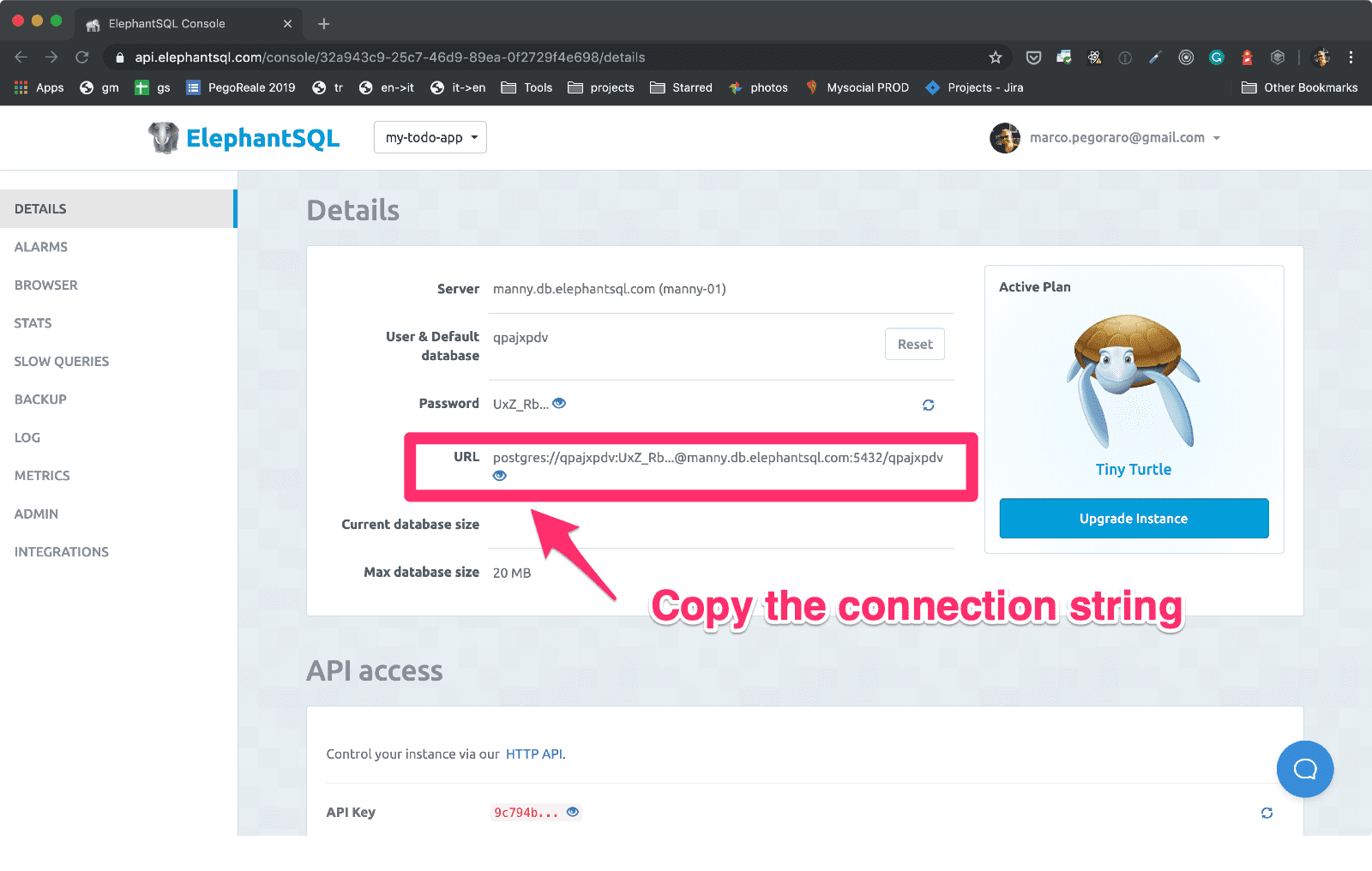Open the PegoReale 2019 bookmark
Image resolution: width=1372 pixels, height=871 pixels.
(x=241, y=87)
